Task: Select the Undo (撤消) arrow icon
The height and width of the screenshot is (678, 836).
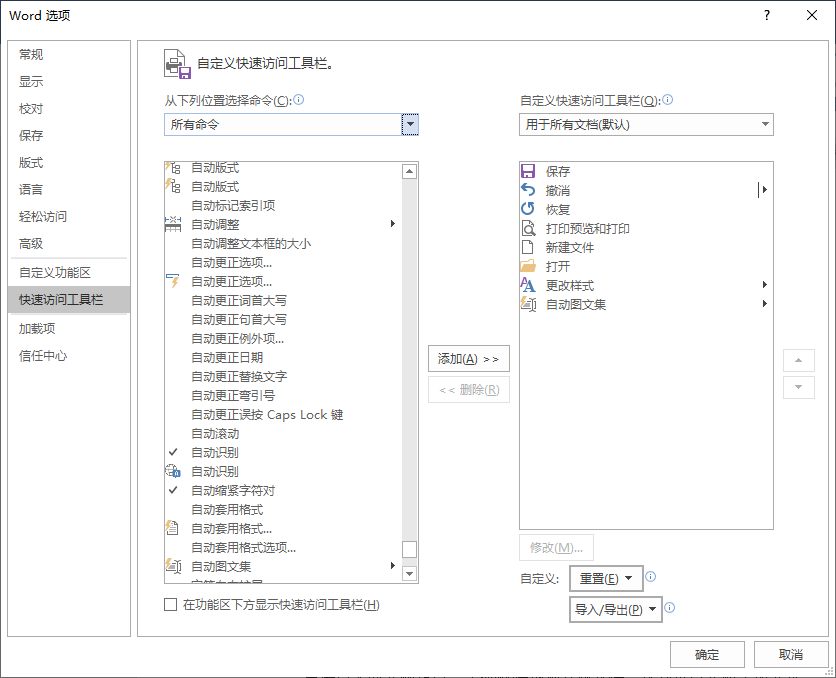Action: pyautogui.click(x=528, y=190)
